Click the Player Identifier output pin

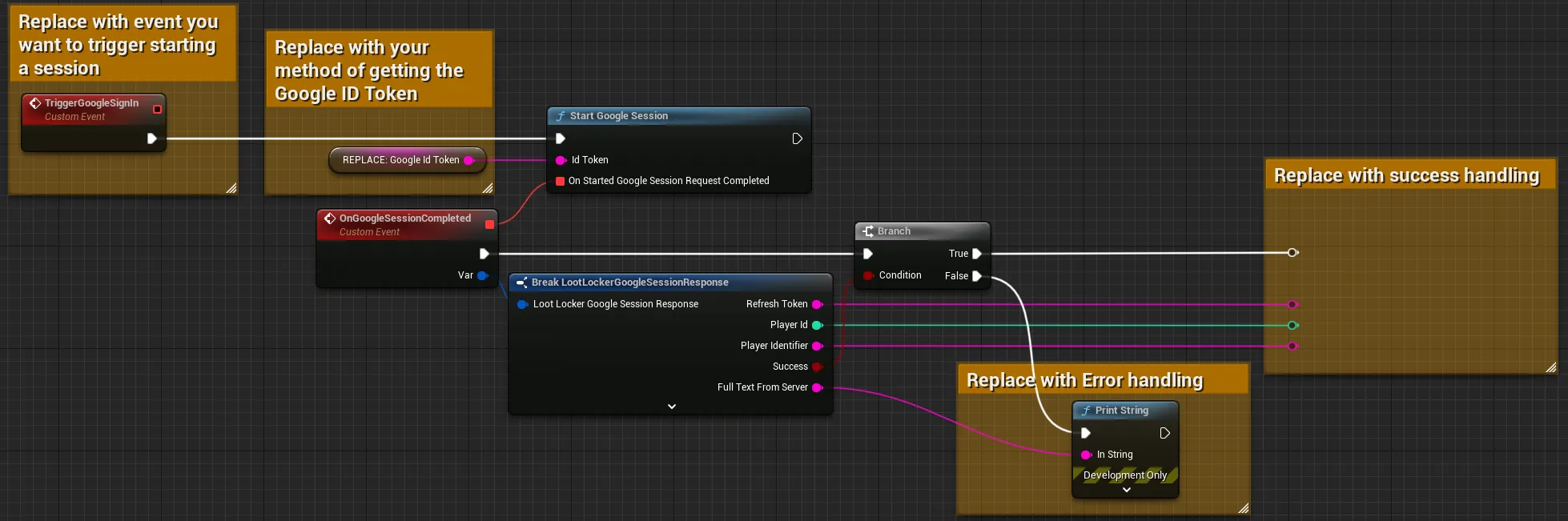click(x=818, y=346)
